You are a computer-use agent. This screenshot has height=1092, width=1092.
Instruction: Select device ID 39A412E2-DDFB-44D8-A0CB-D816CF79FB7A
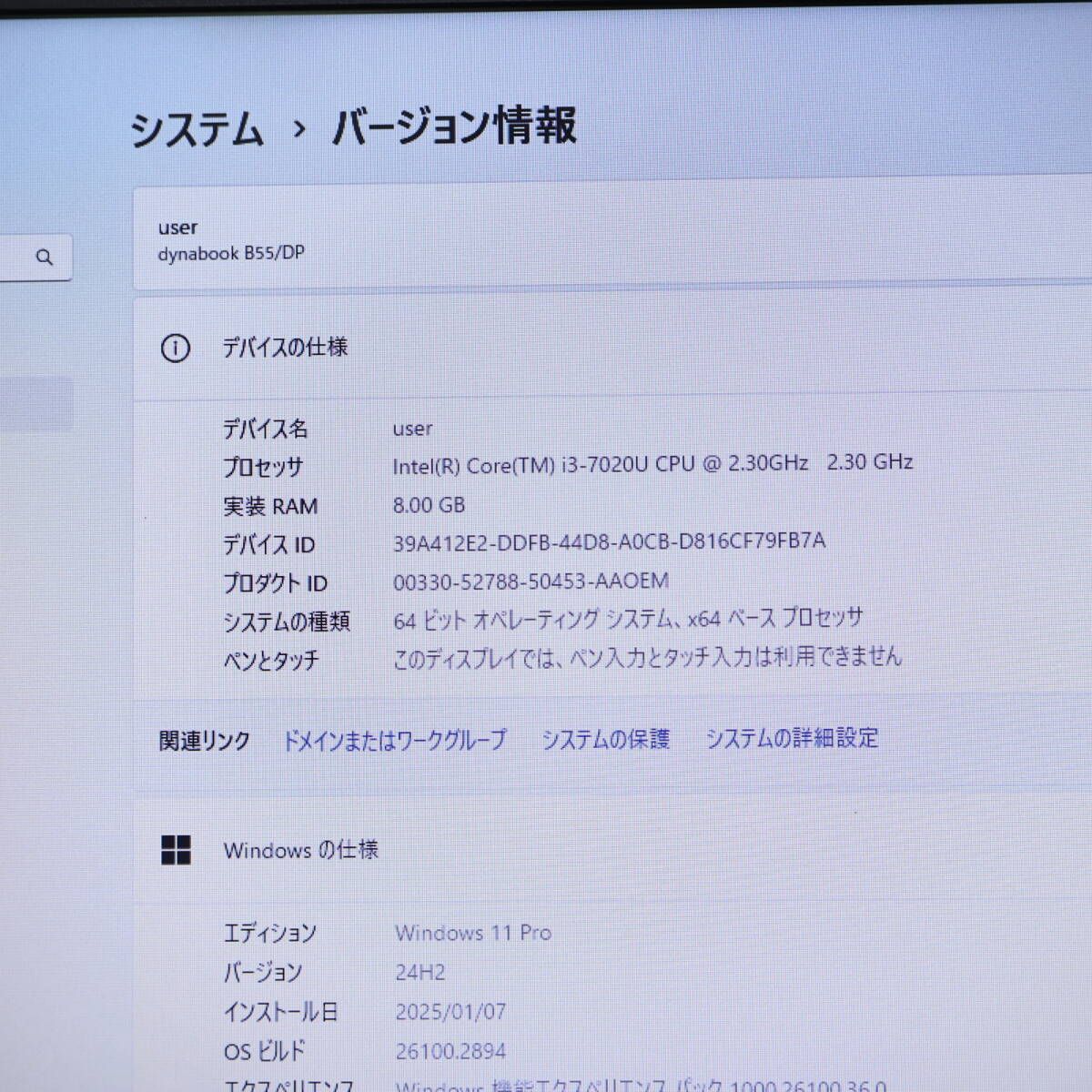[609, 542]
